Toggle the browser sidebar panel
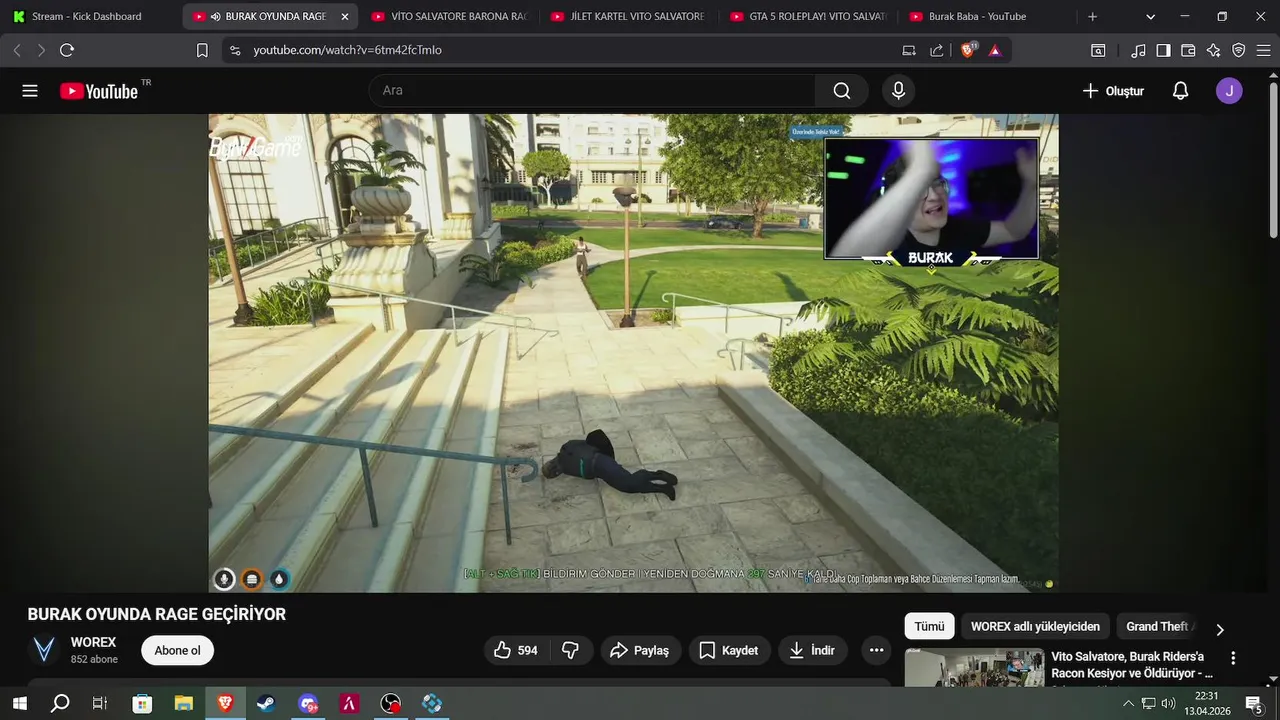Screen dimensions: 1280x720 pos(1163,50)
